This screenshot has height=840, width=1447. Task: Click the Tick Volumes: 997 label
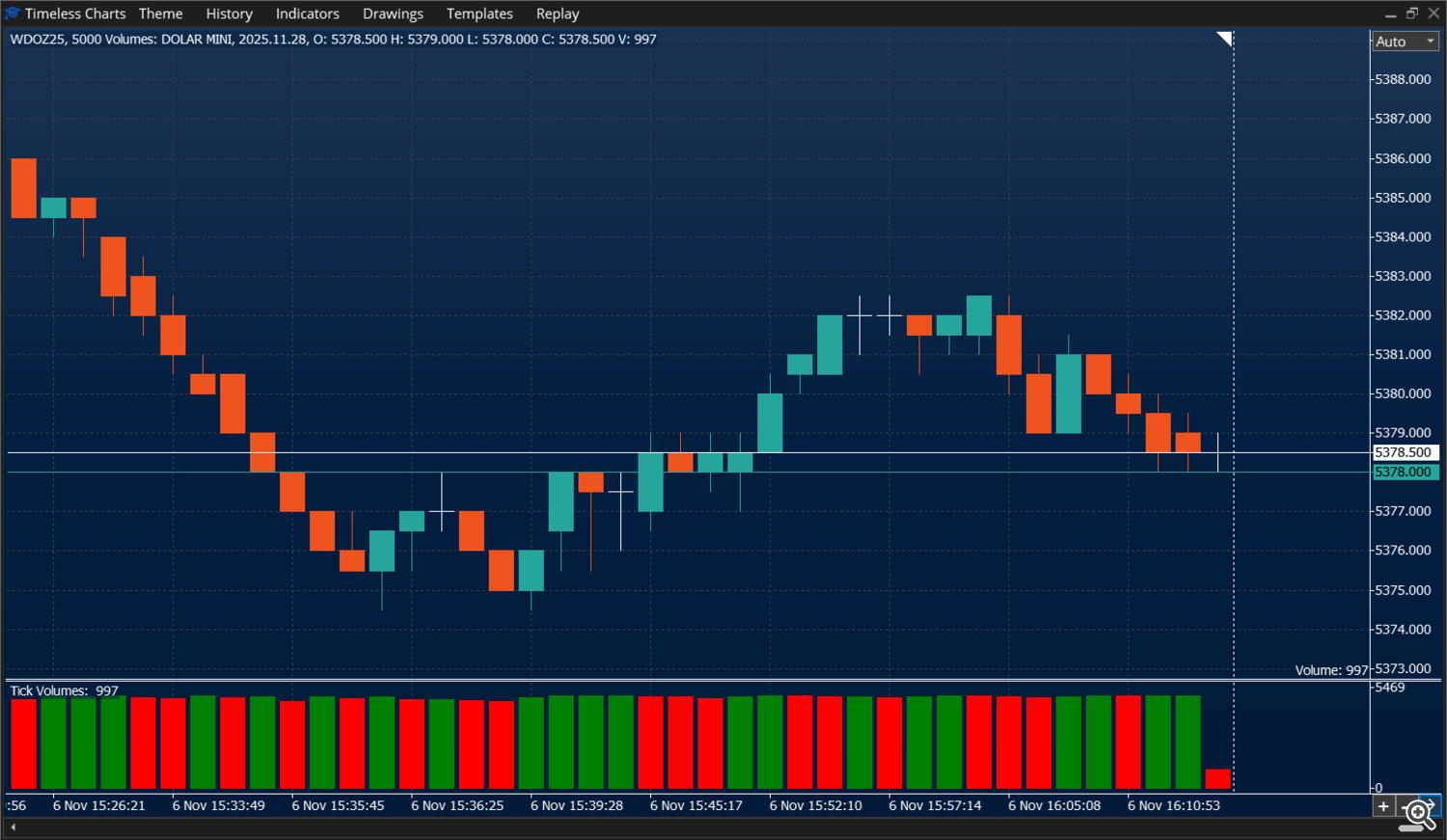pyautogui.click(x=62, y=691)
